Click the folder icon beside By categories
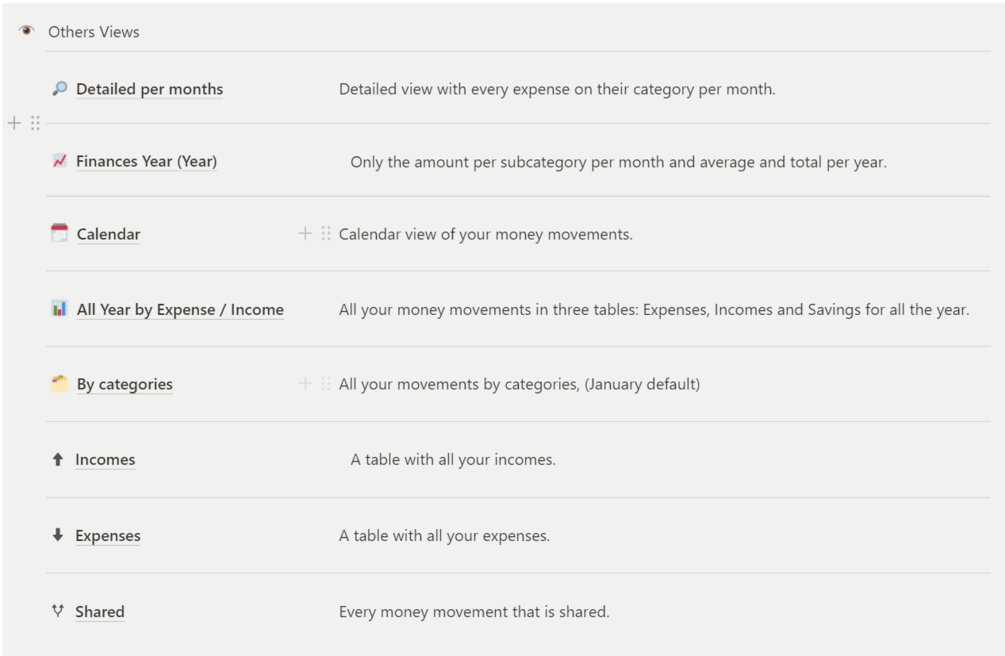1005x656 pixels. tap(59, 383)
